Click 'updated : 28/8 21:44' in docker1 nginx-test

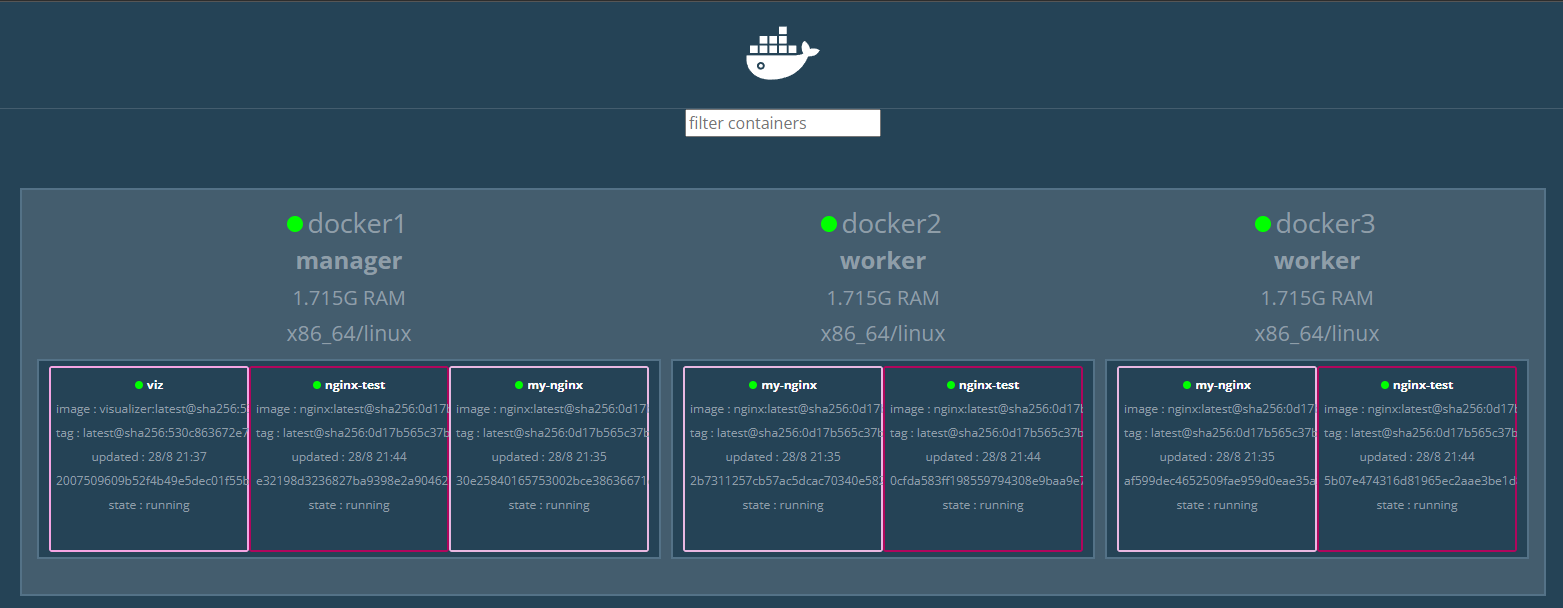point(349,457)
